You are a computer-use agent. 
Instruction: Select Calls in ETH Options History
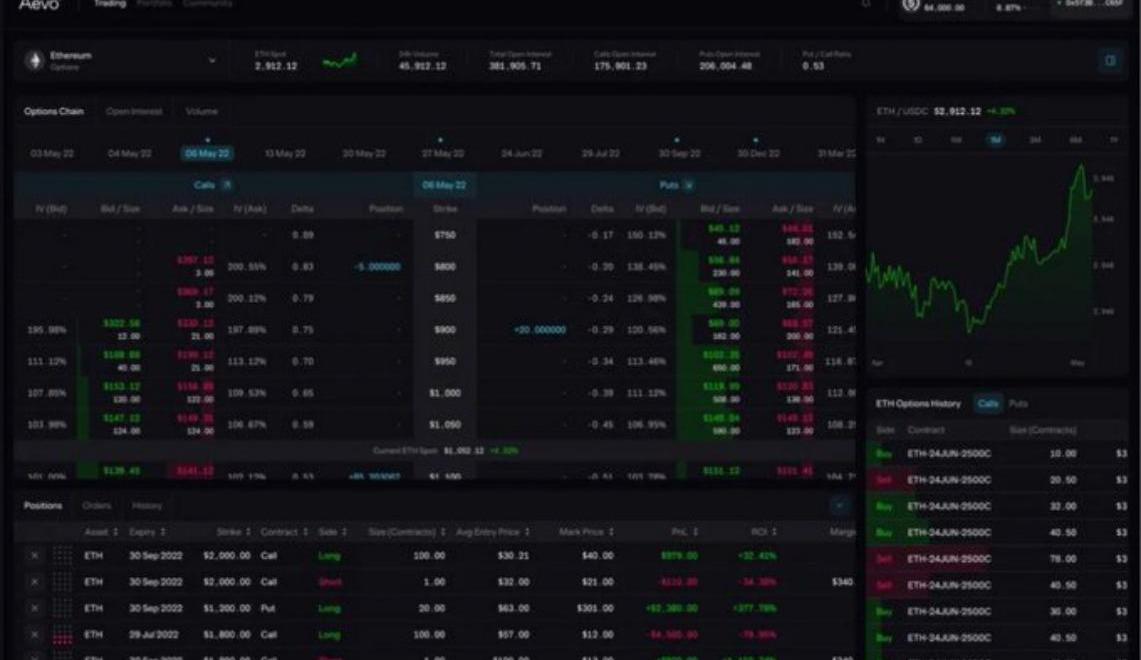[988, 403]
